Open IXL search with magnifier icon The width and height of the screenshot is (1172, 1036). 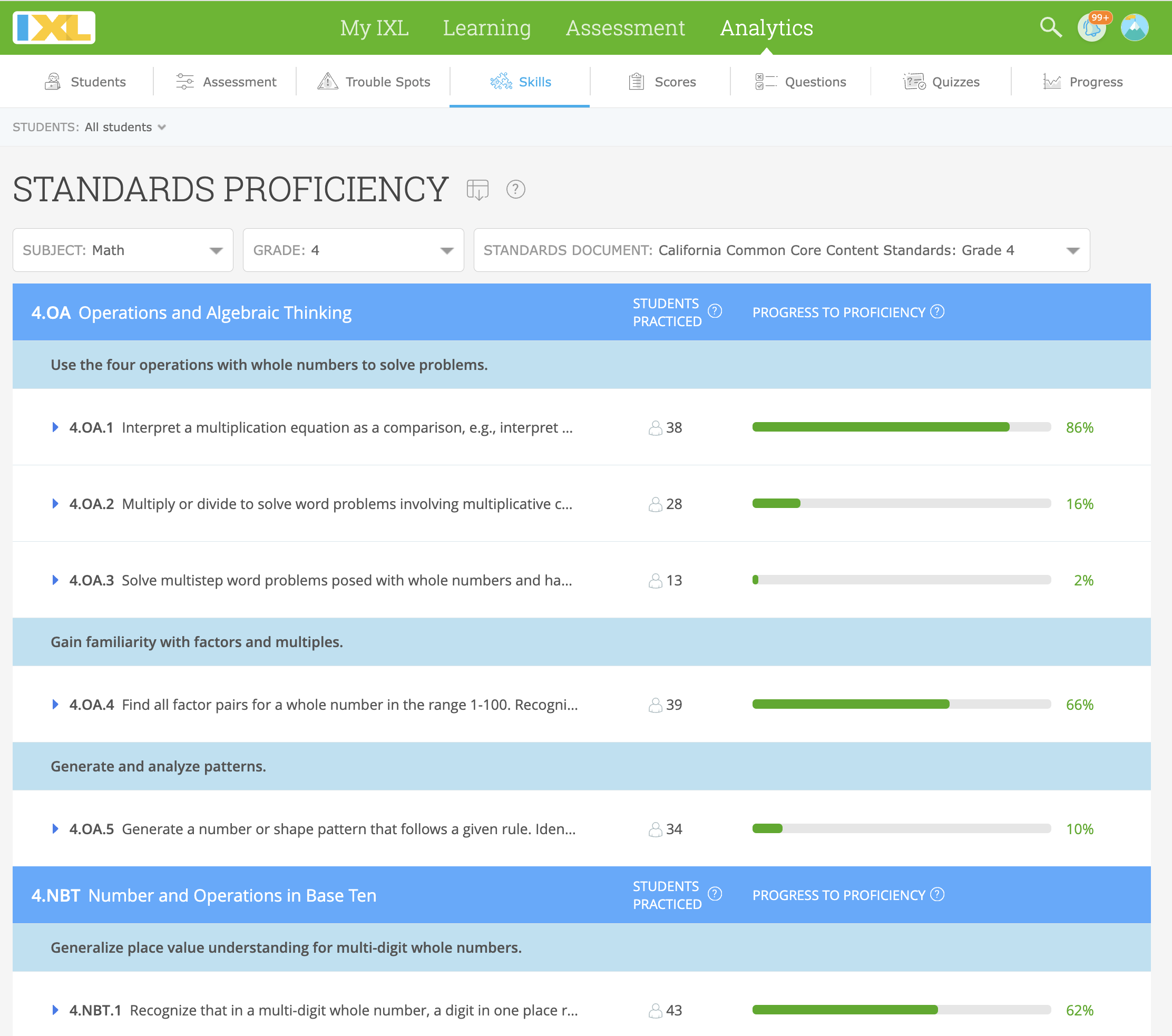tap(1049, 27)
